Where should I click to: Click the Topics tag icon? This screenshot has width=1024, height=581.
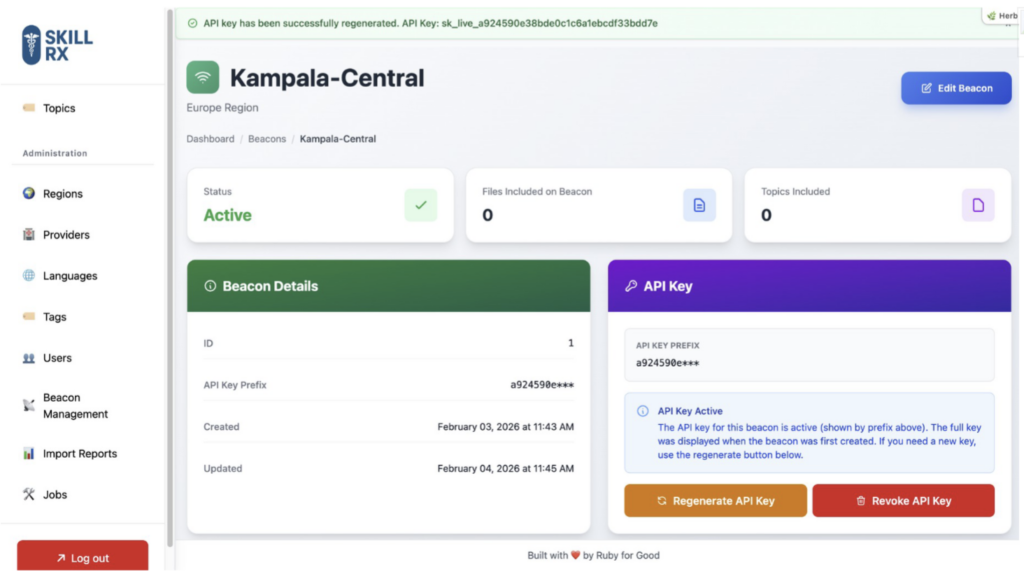29,108
